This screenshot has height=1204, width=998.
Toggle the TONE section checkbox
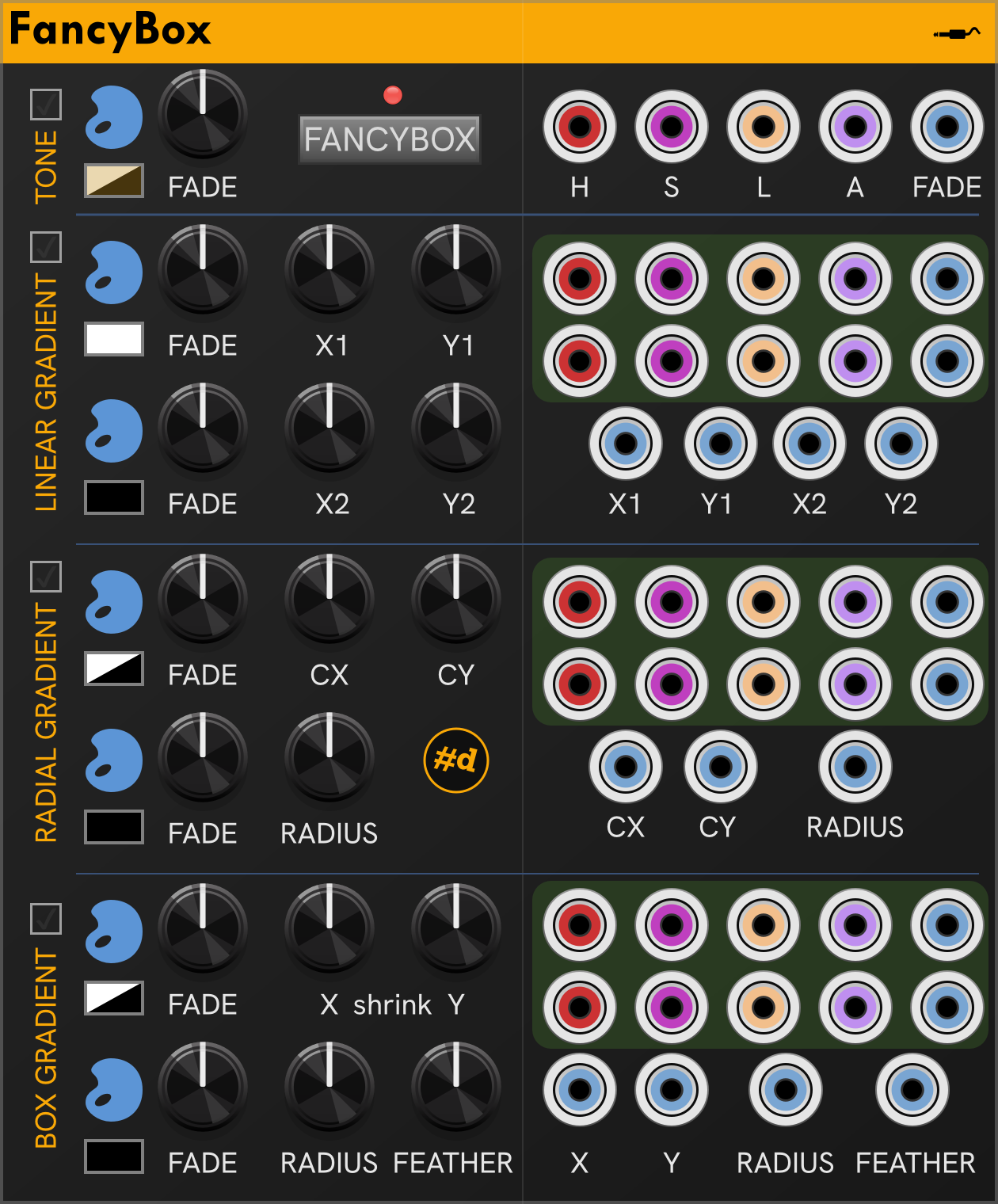click(x=46, y=104)
